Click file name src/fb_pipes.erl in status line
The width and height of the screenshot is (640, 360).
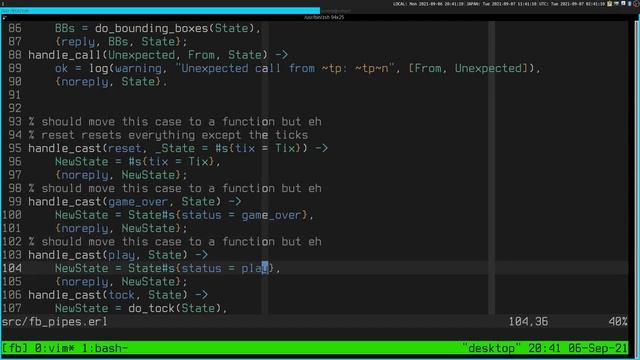pyautogui.click(x=54, y=322)
